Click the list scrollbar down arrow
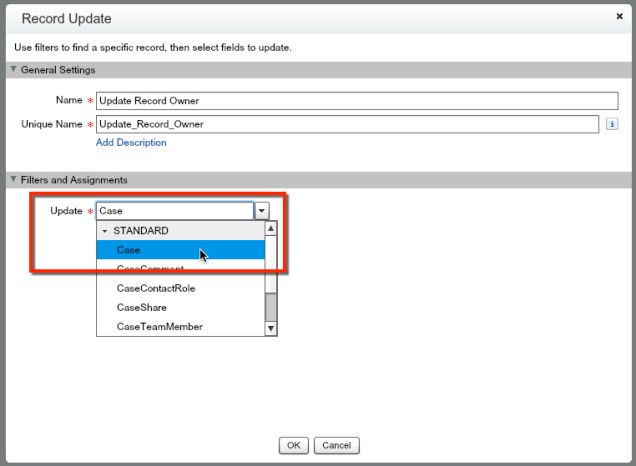This screenshot has height=466, width=636. pos(270,328)
